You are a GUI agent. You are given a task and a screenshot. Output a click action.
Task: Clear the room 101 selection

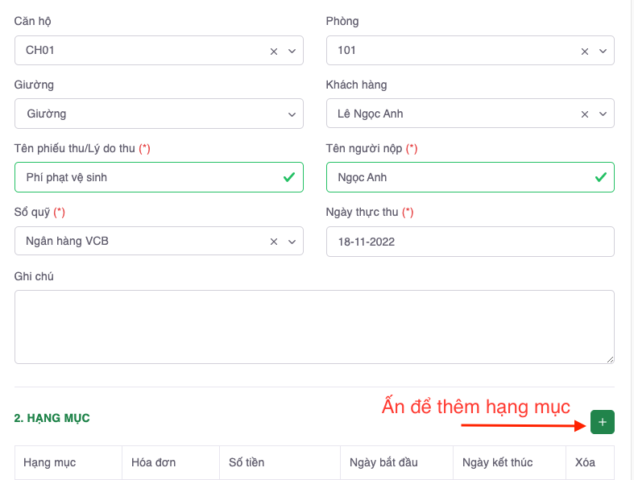(x=586, y=51)
